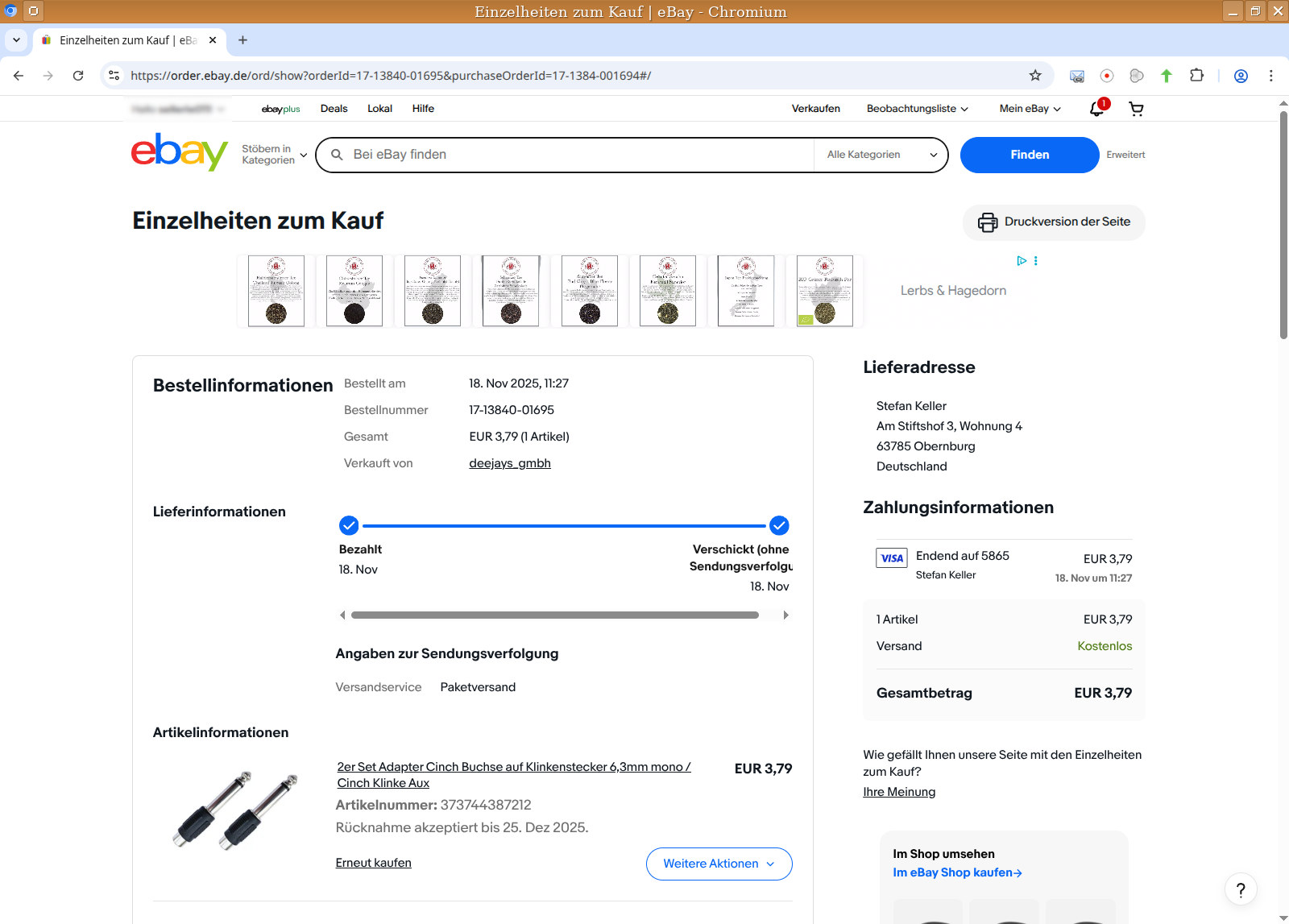The image size is (1289, 924).
Task: Open the help question mark bubble
Action: 1240,889
